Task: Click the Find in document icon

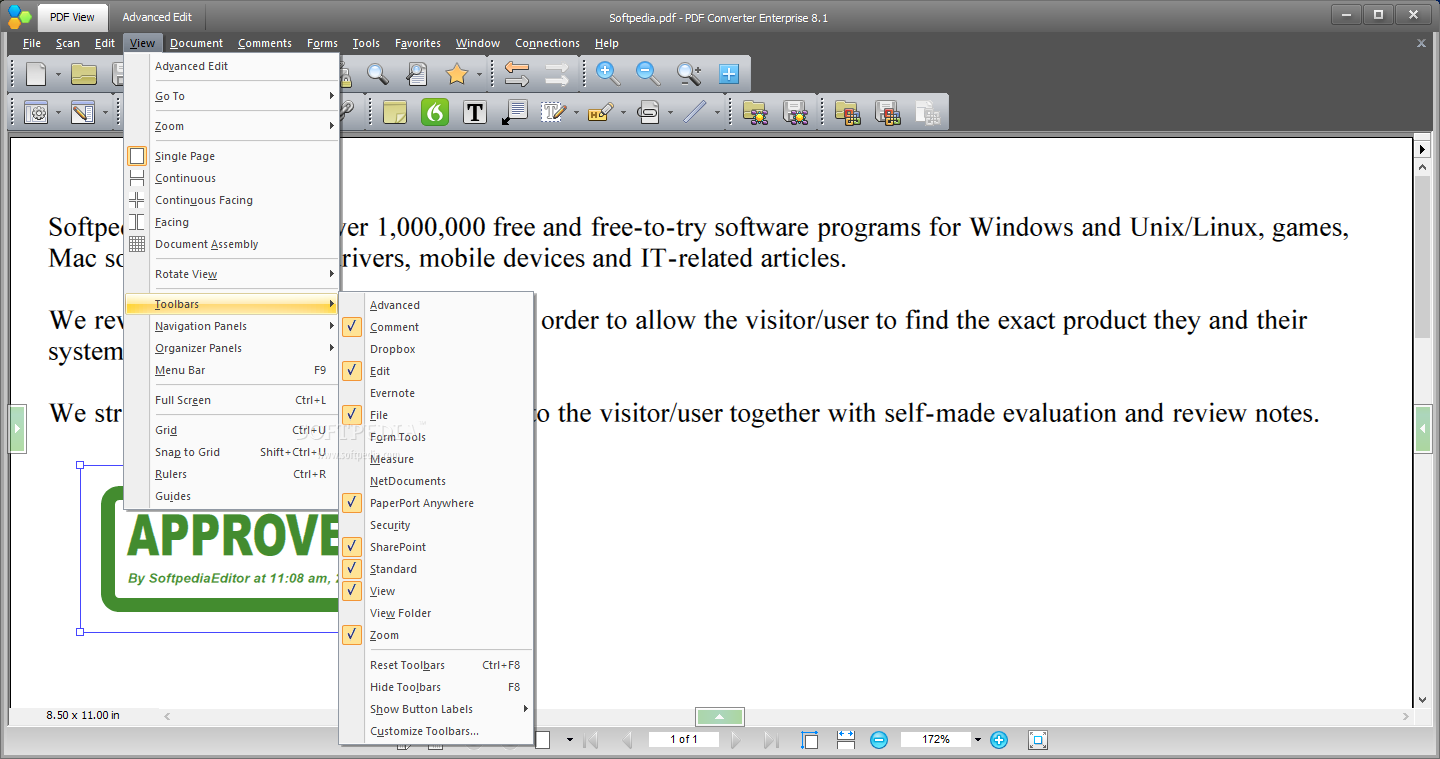Action: [x=417, y=74]
